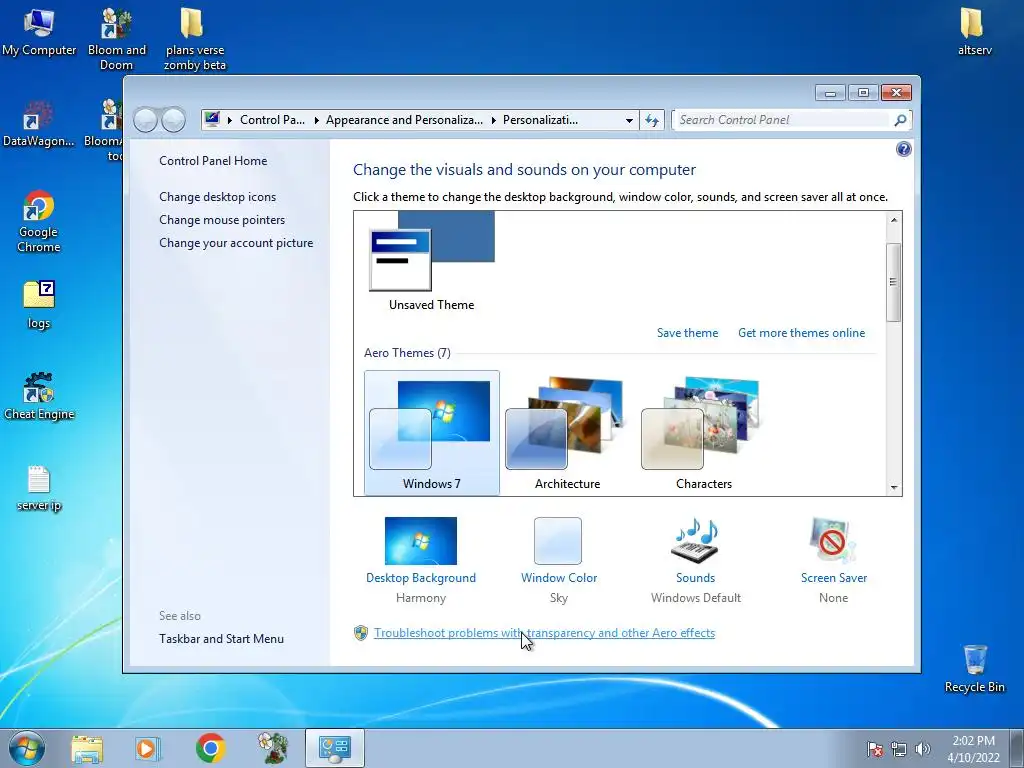Select the Windows 7 theme

click(x=432, y=432)
